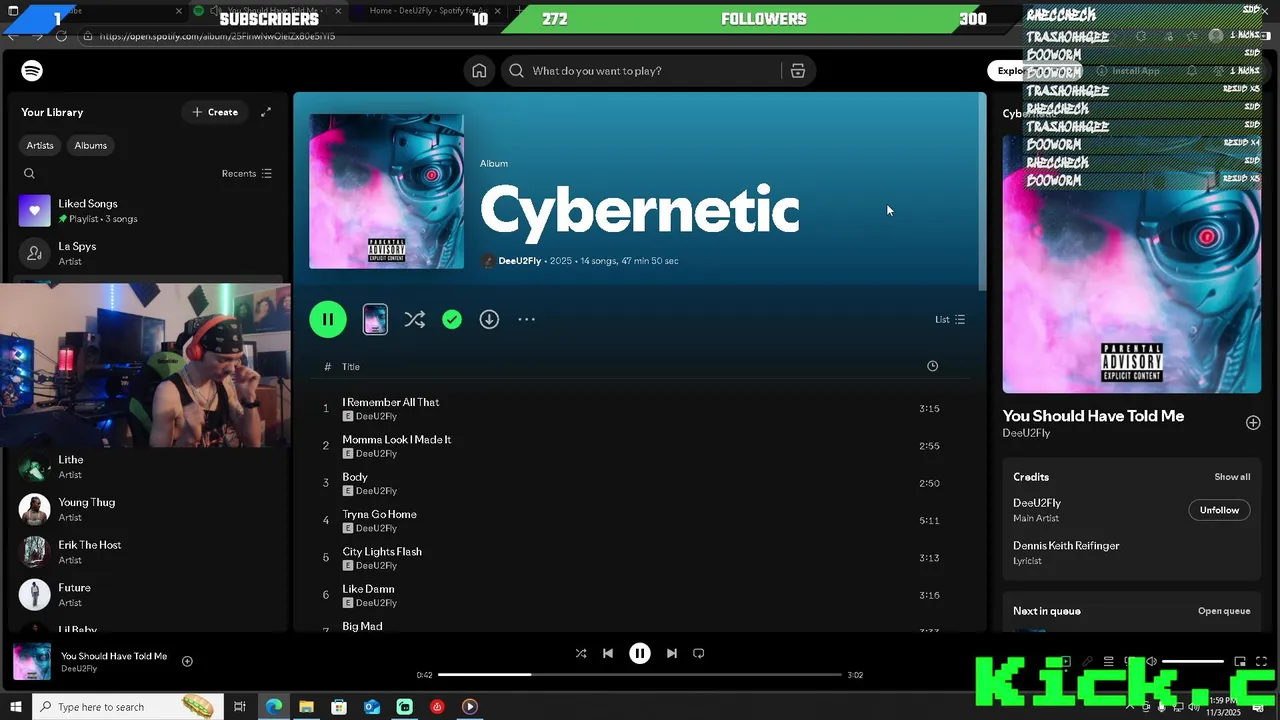Search within Your Library magnifier icon
This screenshot has height=720, width=1280.
[29, 173]
